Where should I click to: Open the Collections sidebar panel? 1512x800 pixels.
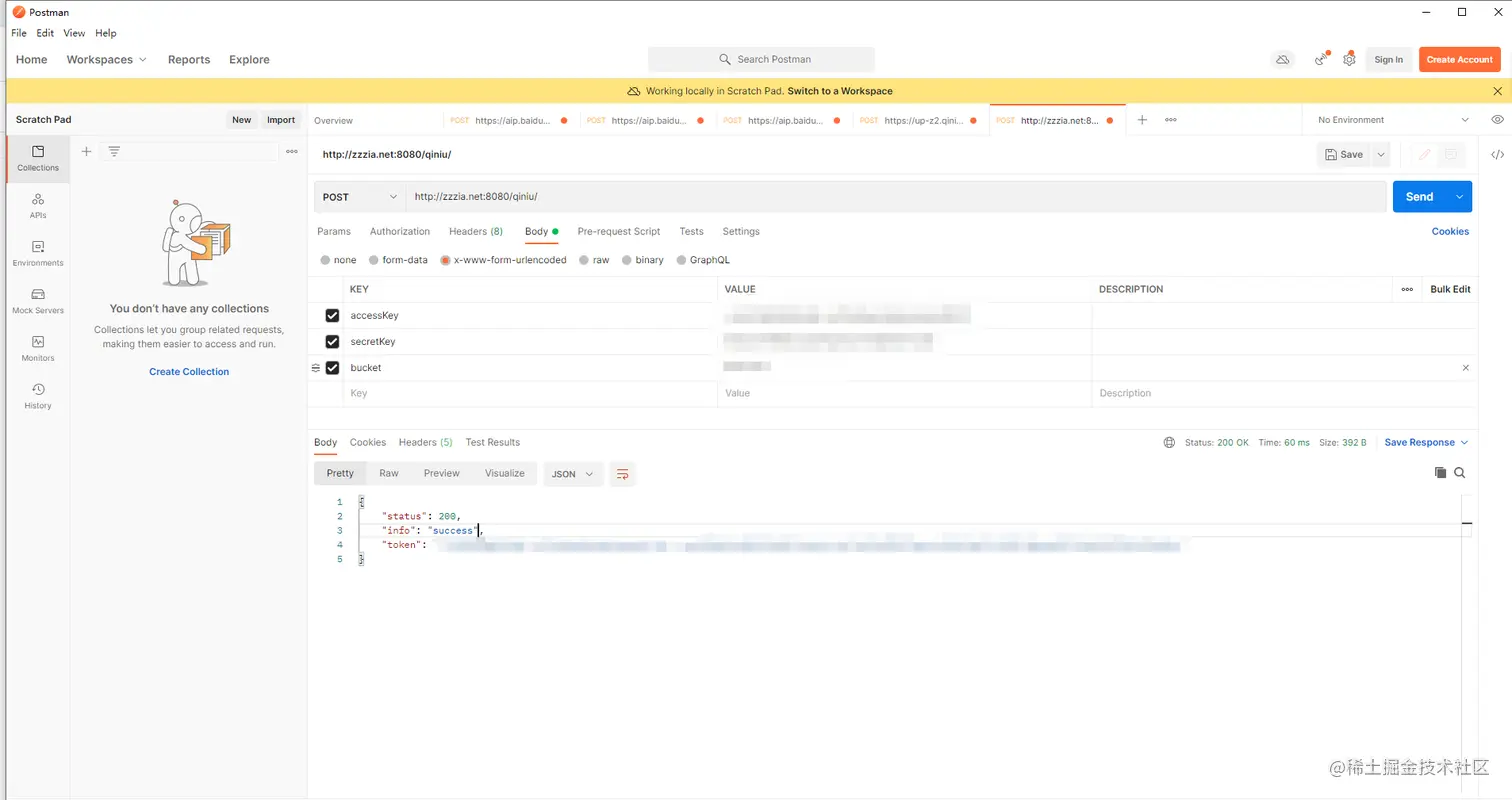click(x=38, y=158)
